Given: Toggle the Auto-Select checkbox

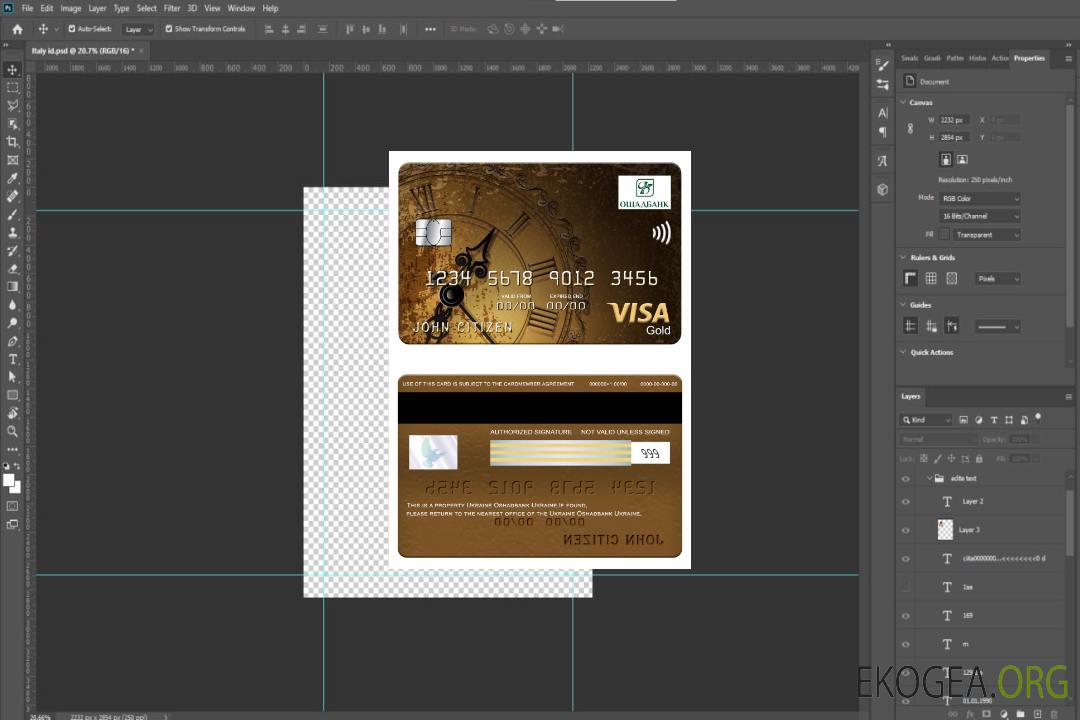Looking at the screenshot, I should pyautogui.click(x=72, y=29).
